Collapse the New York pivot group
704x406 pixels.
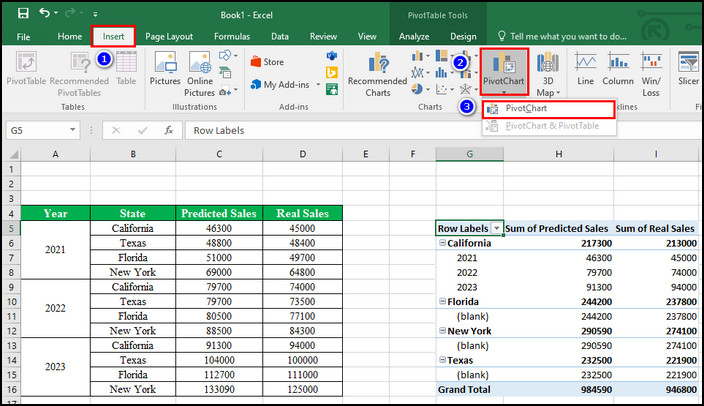click(442, 331)
